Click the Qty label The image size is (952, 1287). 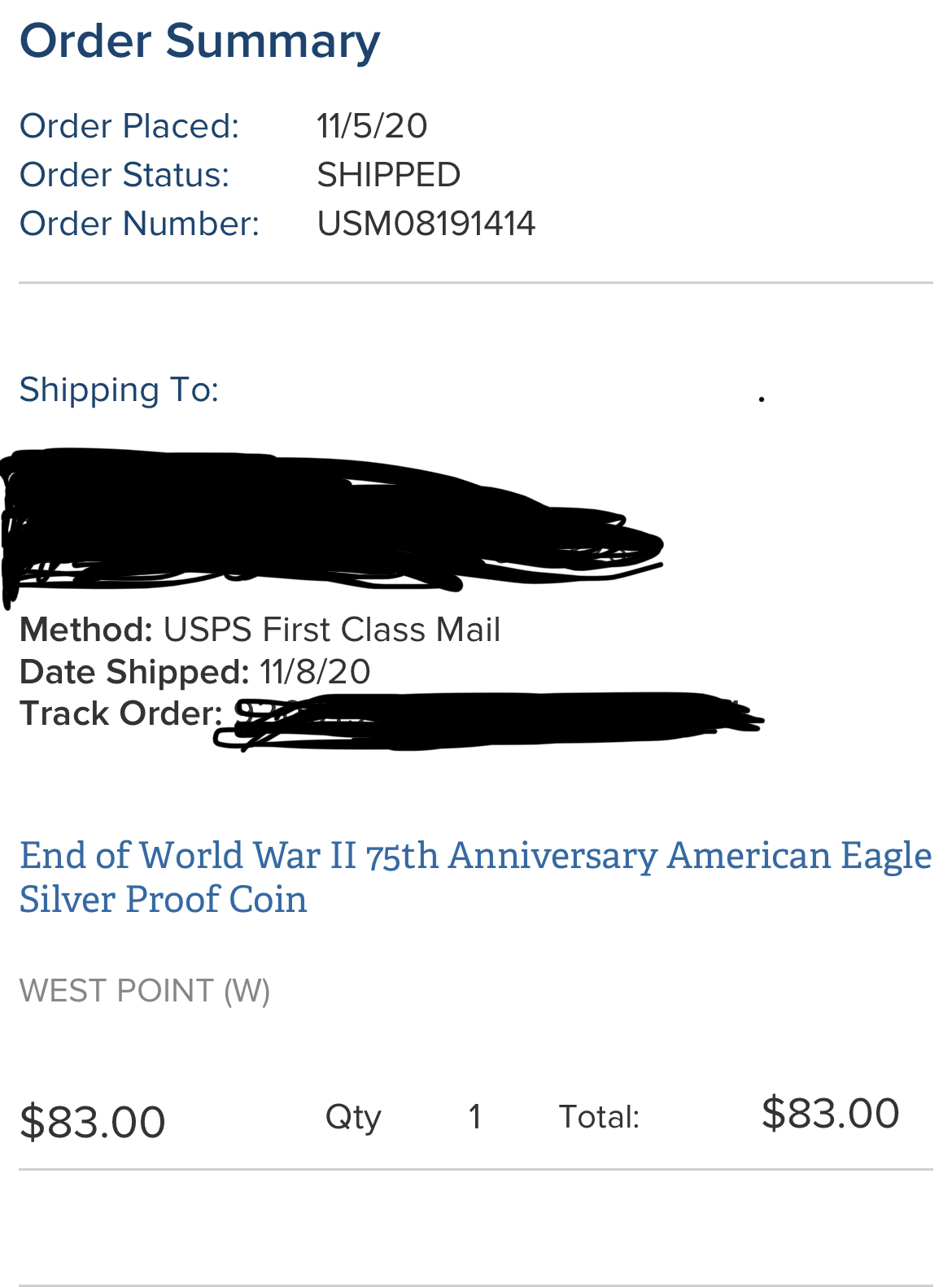[353, 1117]
